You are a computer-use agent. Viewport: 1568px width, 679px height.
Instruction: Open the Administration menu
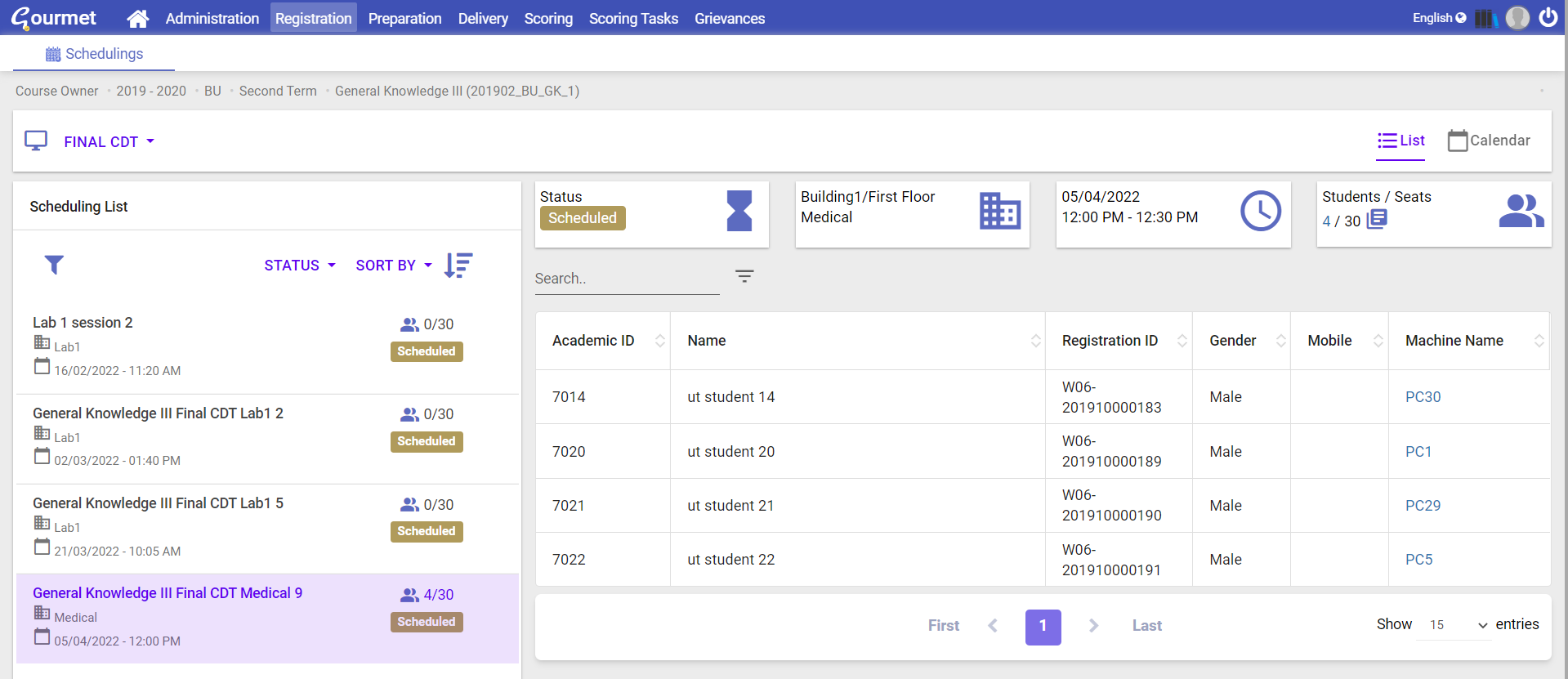[x=212, y=18]
